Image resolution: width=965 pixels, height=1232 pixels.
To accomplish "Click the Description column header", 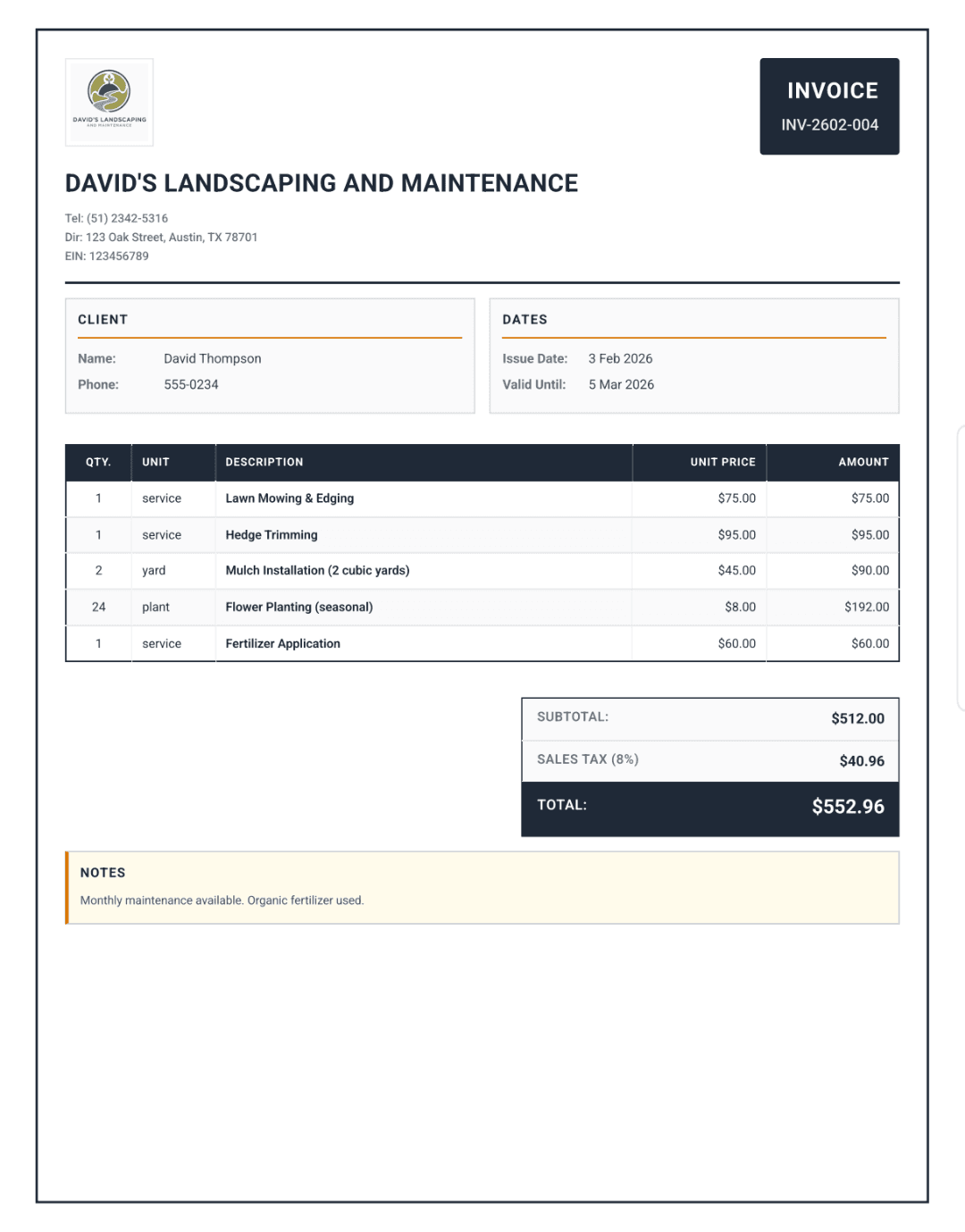I will (264, 462).
